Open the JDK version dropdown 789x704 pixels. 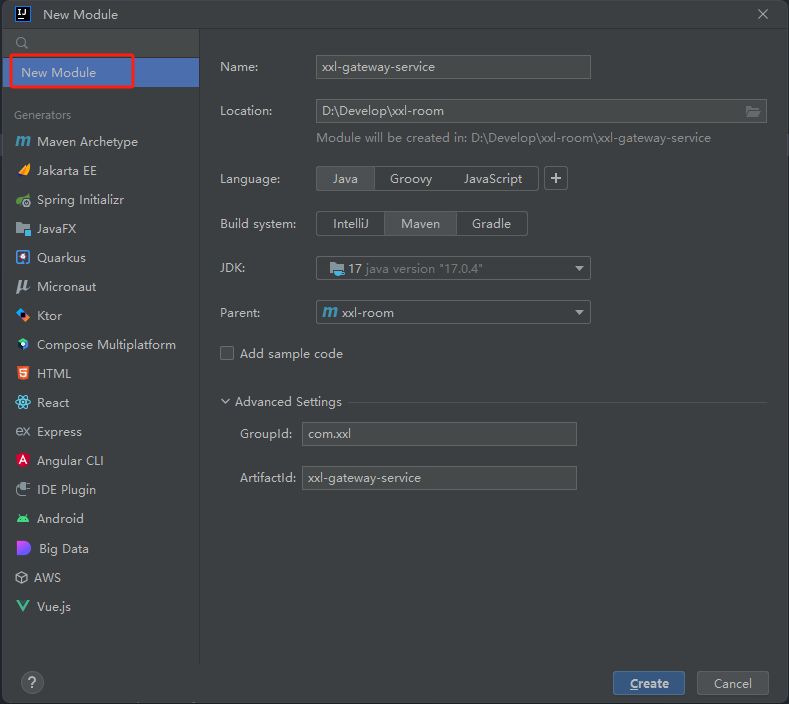[453, 268]
